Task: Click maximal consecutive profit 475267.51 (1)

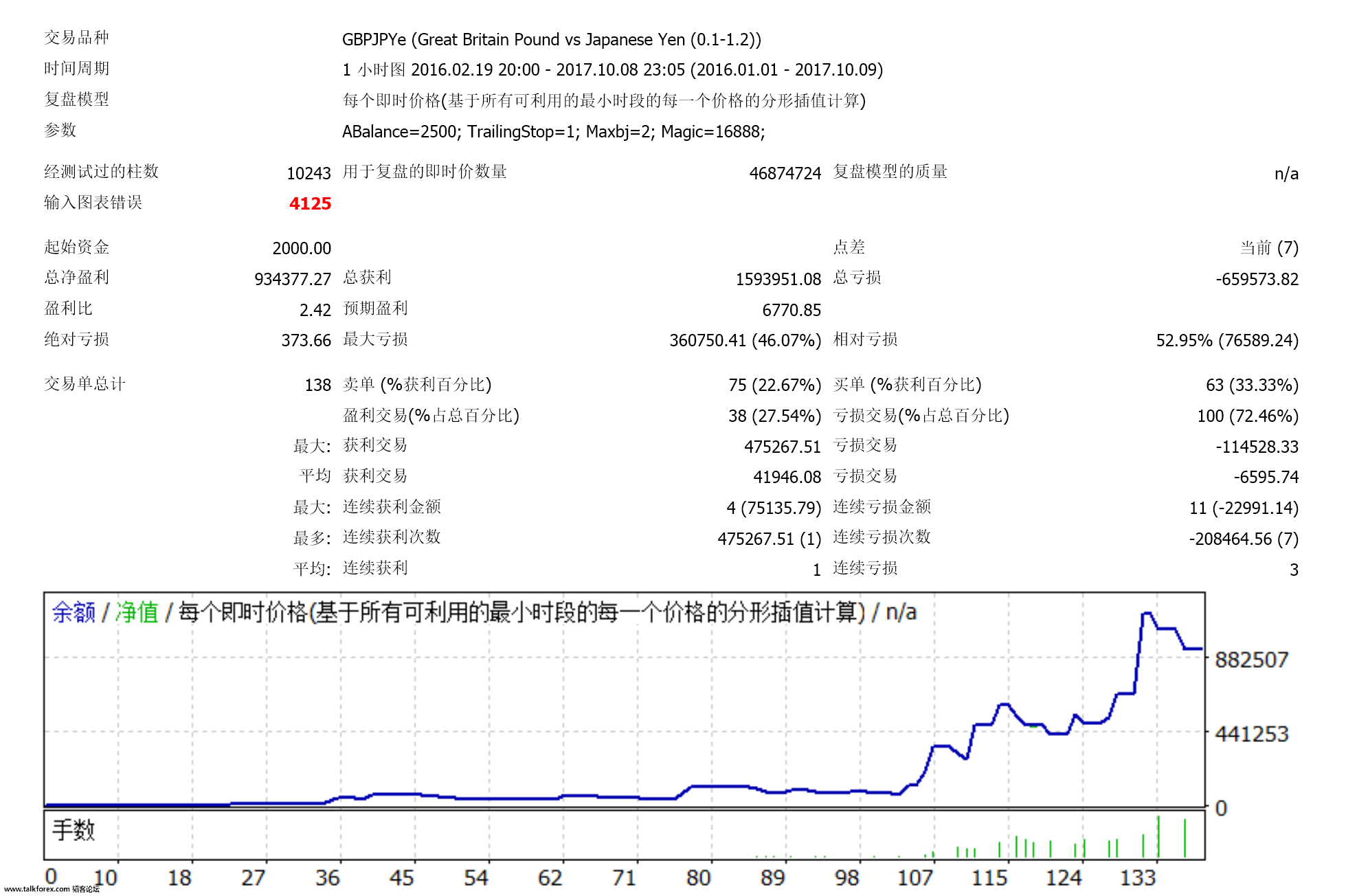Action: pyautogui.click(x=770, y=539)
